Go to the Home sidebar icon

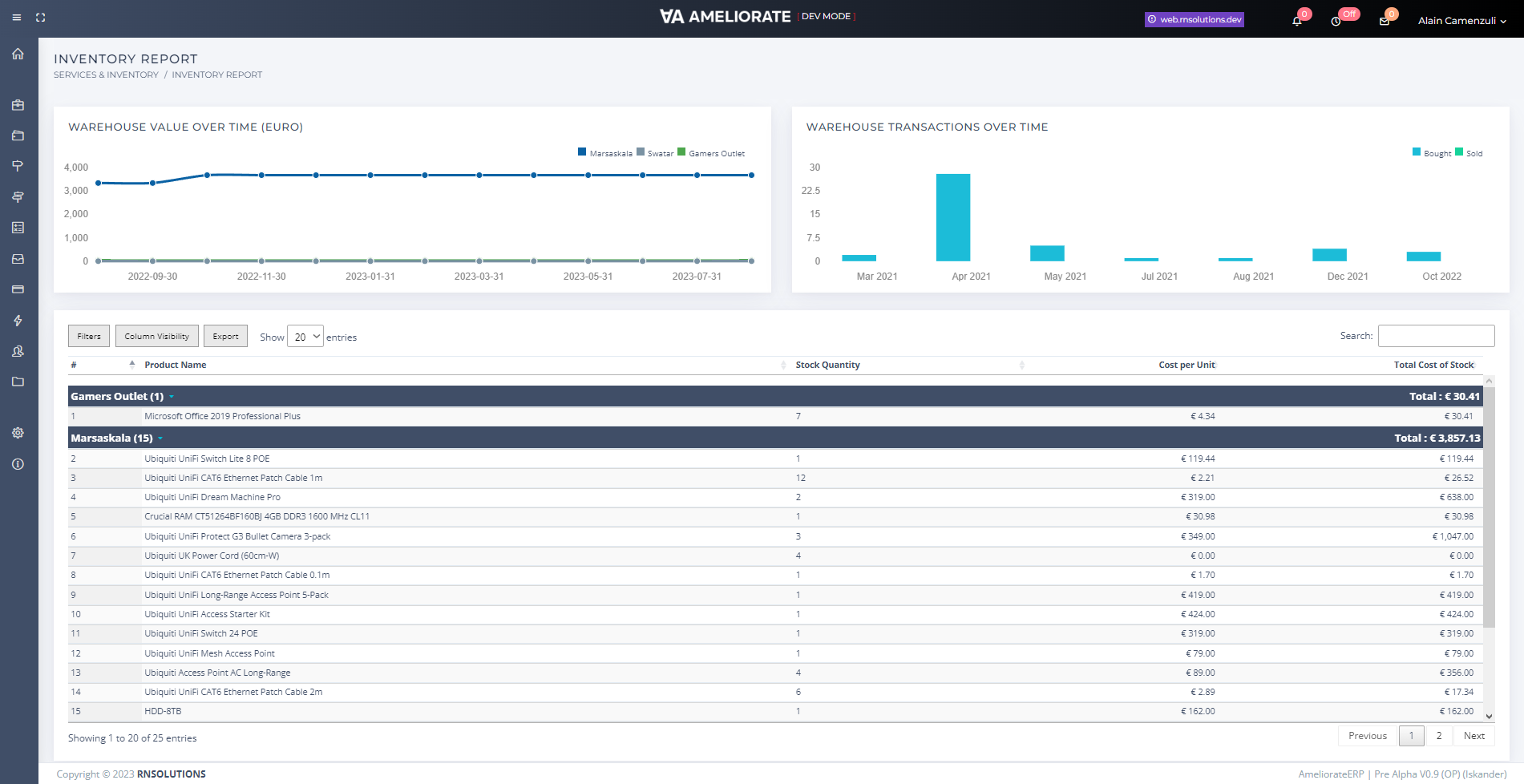click(18, 54)
